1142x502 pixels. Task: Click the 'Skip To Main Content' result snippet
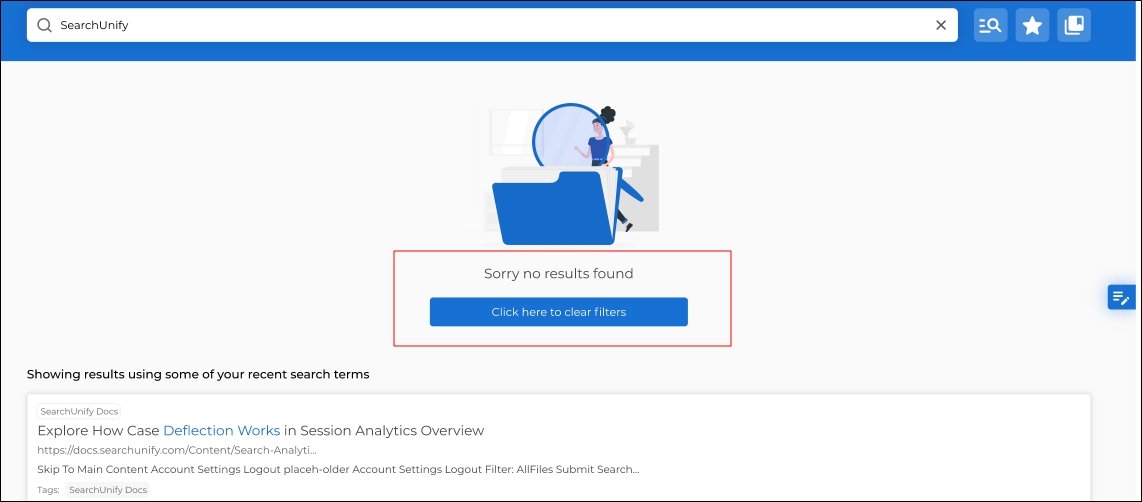337,469
